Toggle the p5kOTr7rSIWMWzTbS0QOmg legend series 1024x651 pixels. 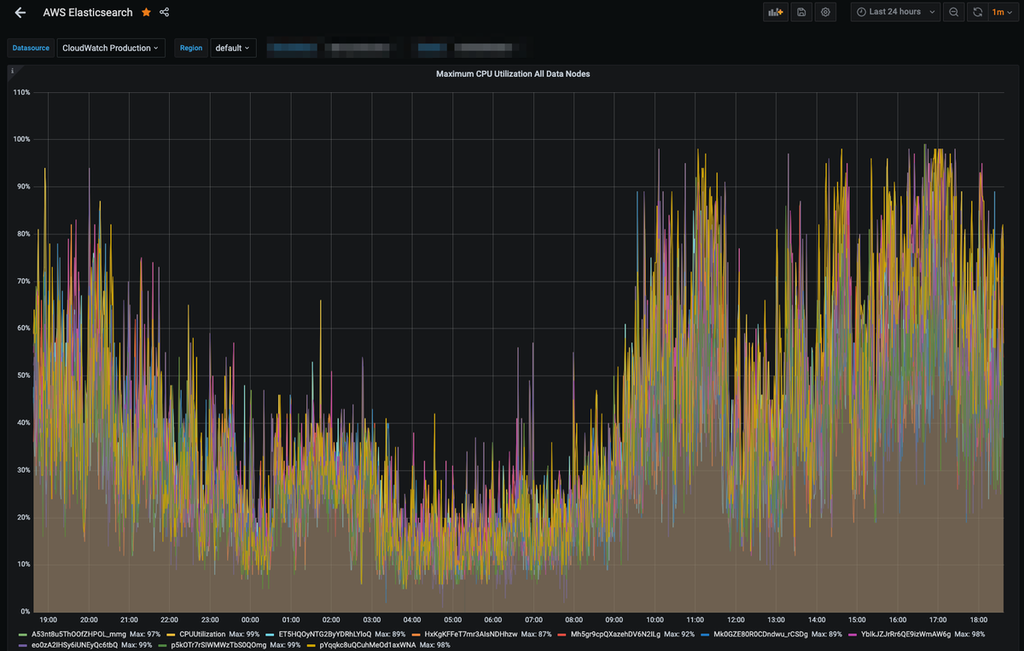click(218, 645)
